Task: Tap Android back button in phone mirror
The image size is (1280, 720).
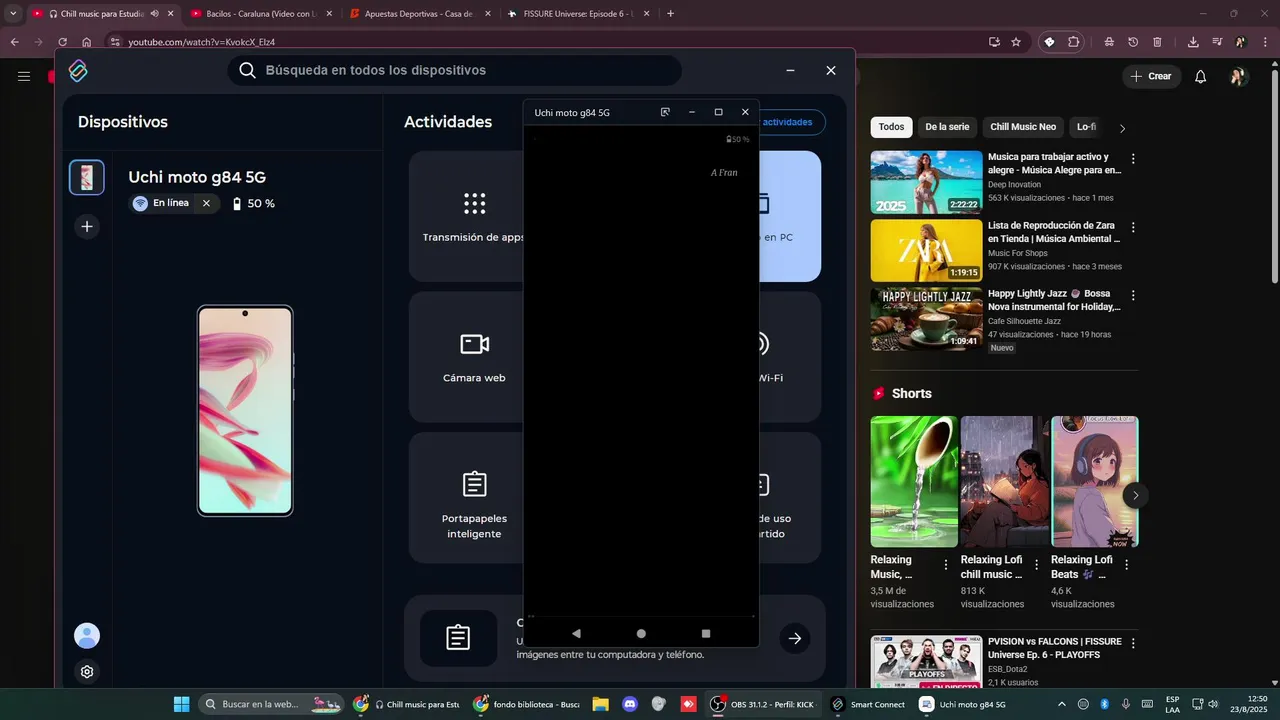Action: click(576, 633)
